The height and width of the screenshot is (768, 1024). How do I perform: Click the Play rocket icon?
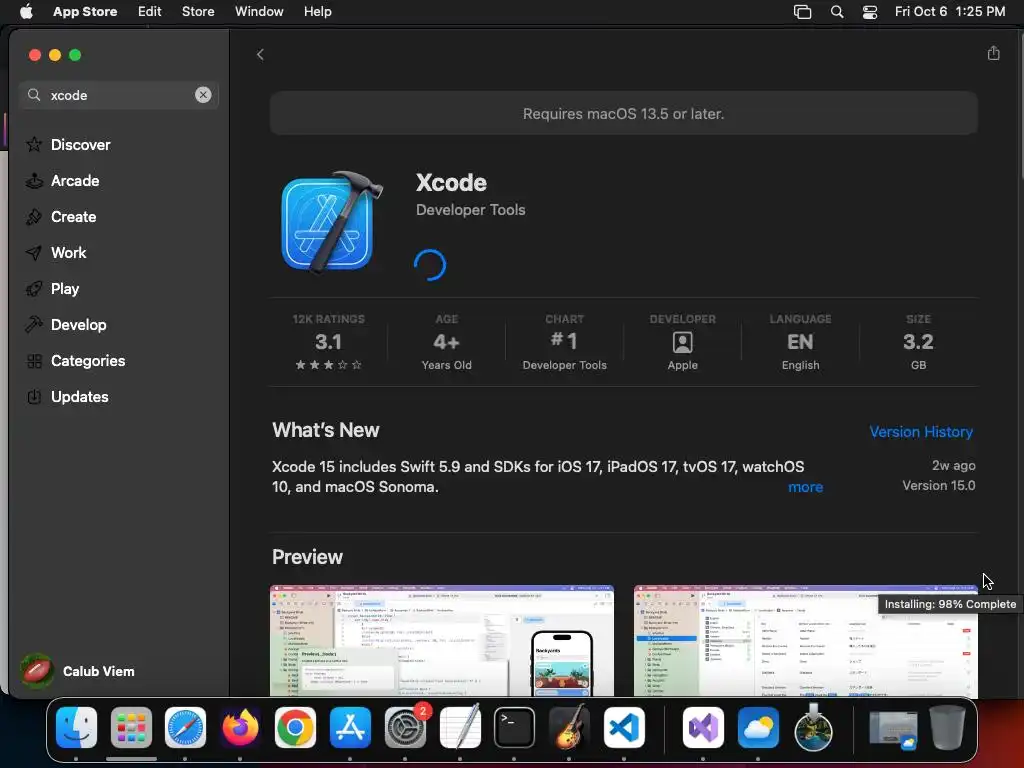coord(34,289)
